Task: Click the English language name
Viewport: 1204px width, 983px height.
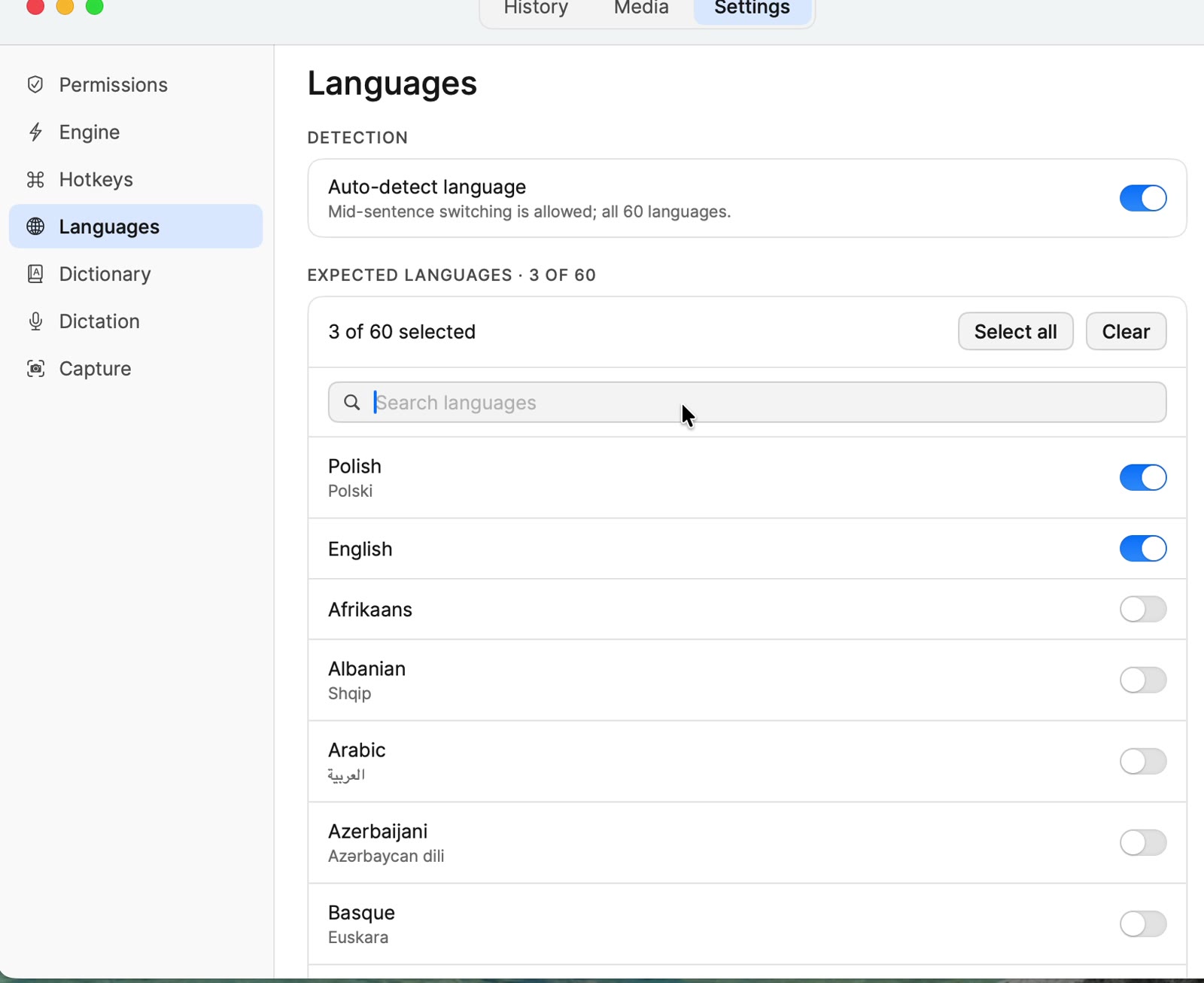Action: tap(360, 549)
